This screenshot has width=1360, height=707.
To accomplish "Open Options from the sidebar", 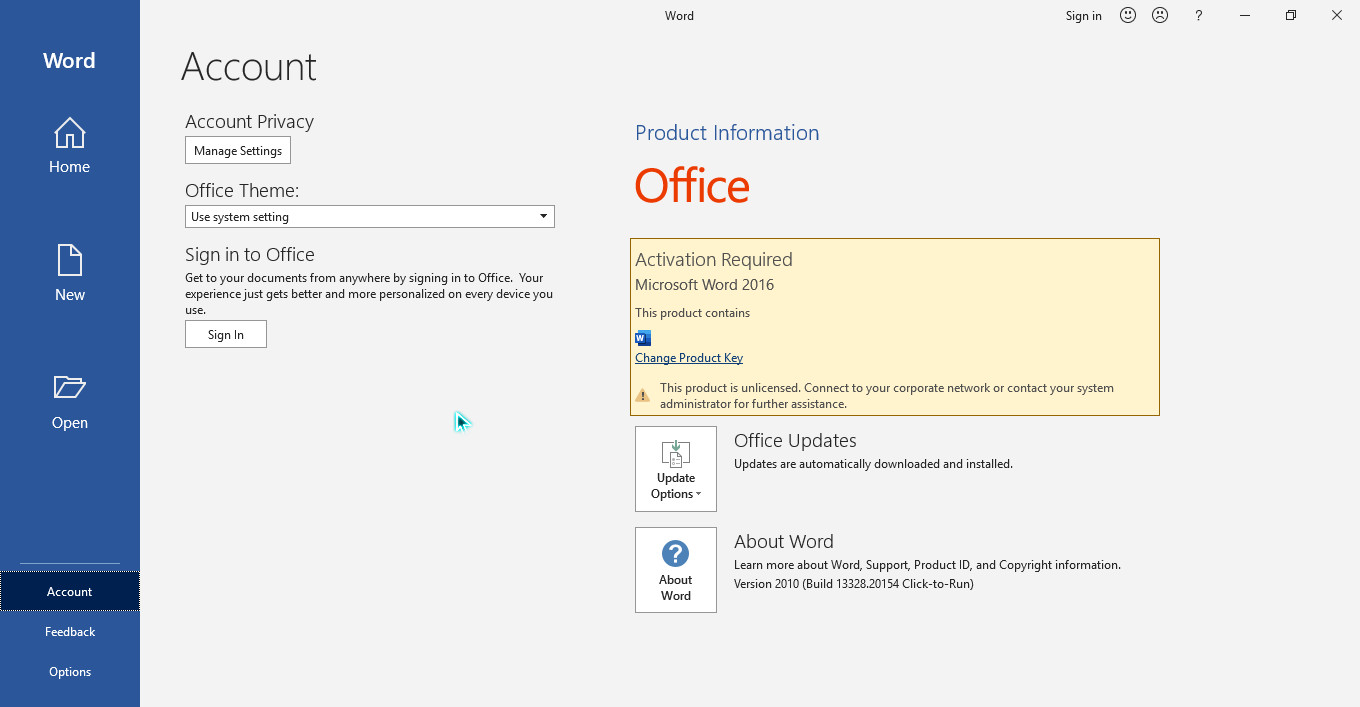I will click(70, 672).
